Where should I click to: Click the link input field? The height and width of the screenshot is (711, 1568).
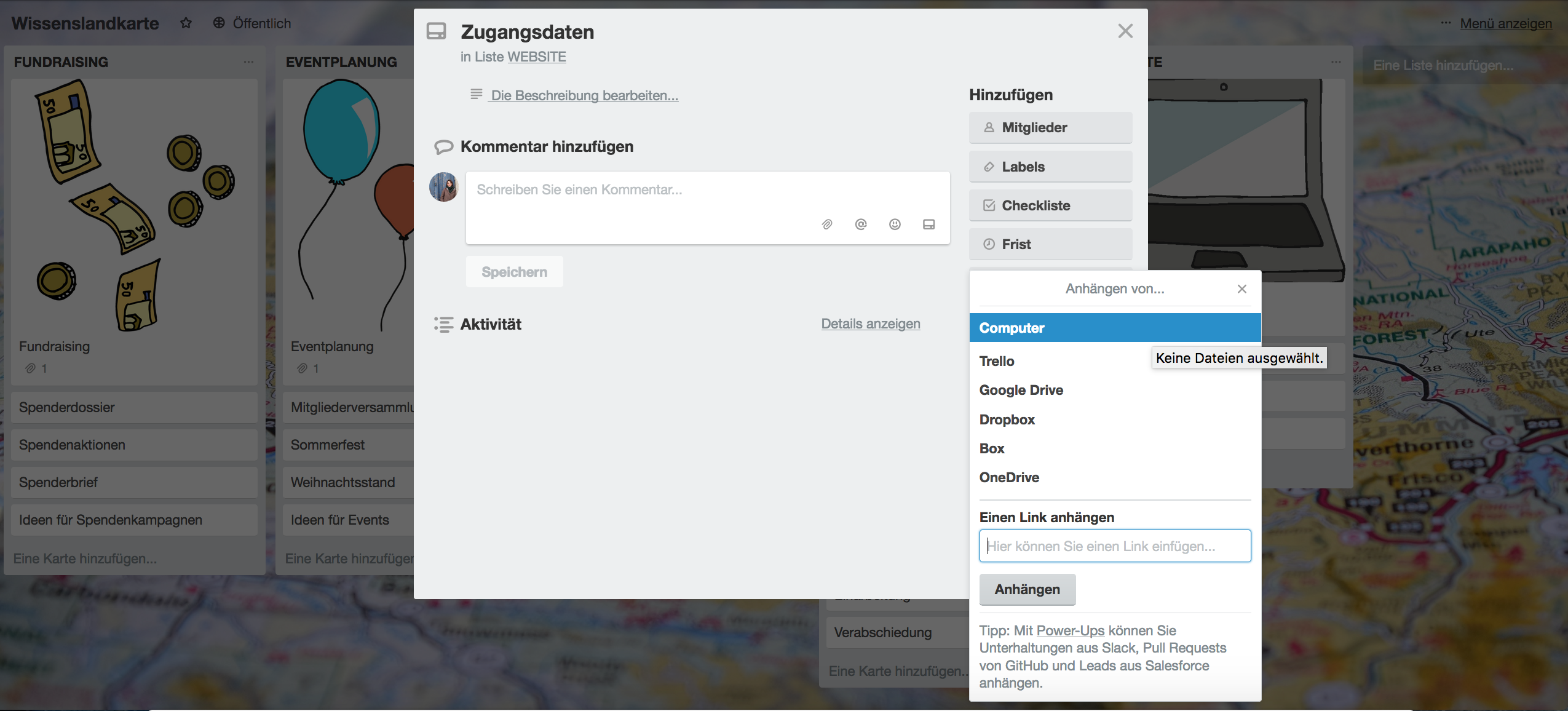pos(1115,546)
